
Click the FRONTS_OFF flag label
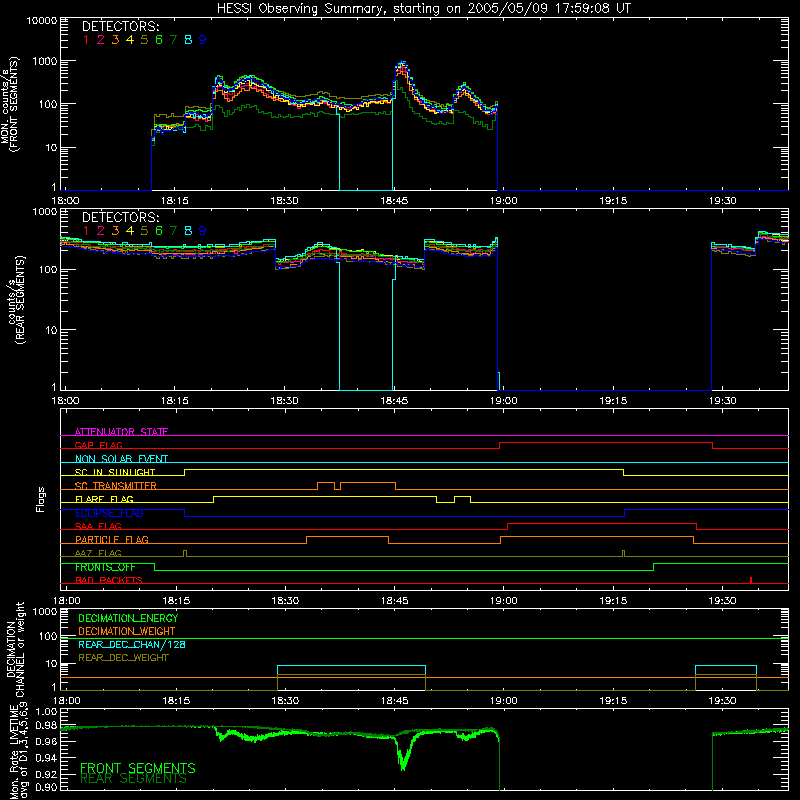click(x=105, y=567)
